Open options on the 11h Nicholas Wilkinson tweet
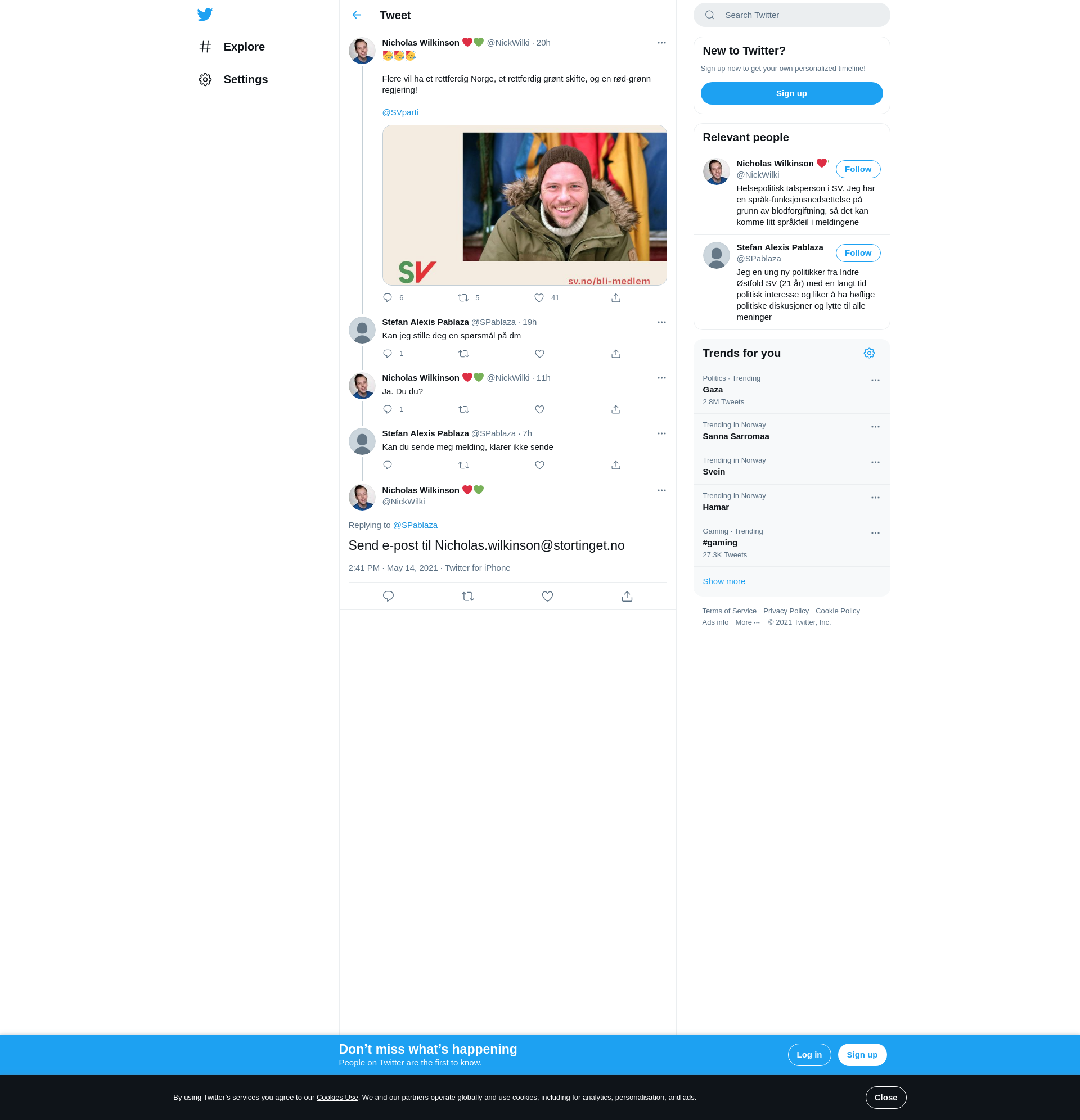The height and width of the screenshot is (1120, 1080). click(661, 378)
